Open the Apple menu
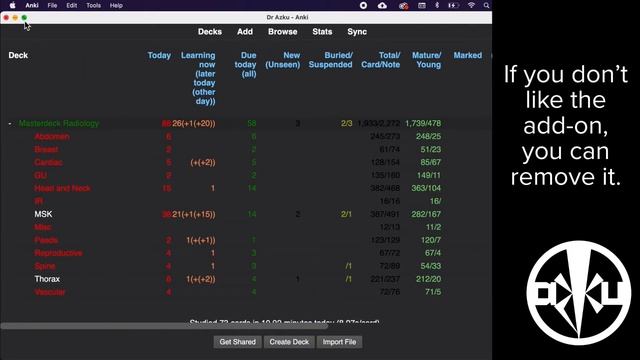 12,5
